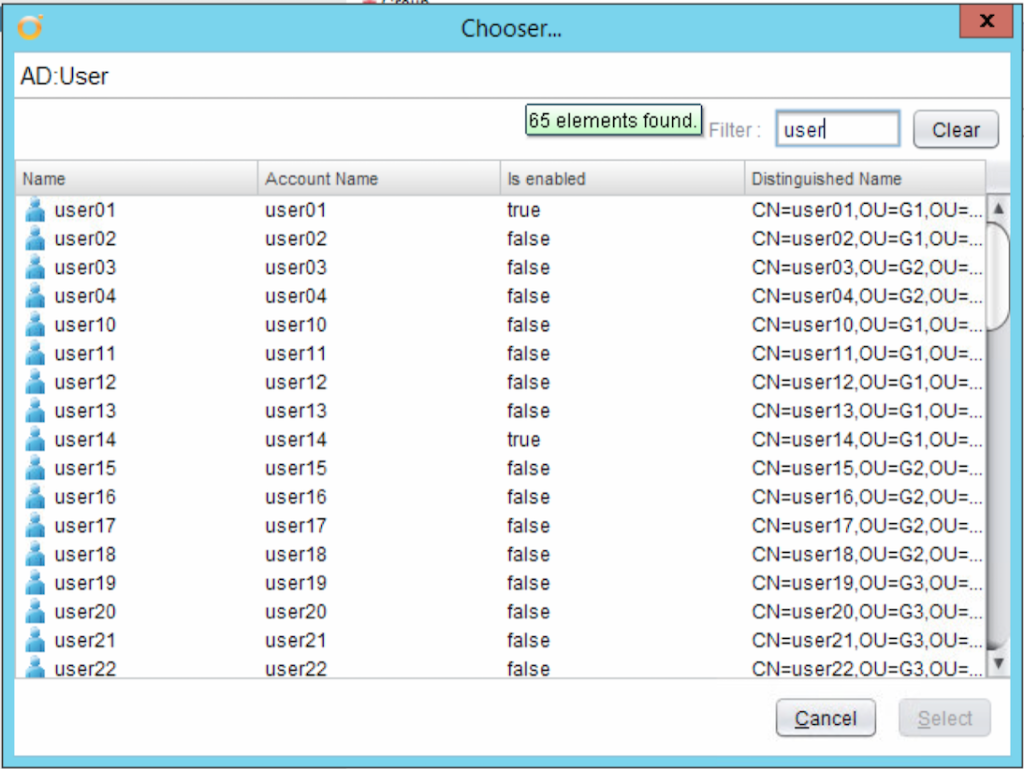Select the user01 name entry
Viewport: 1024px width, 769px height.
tap(85, 210)
